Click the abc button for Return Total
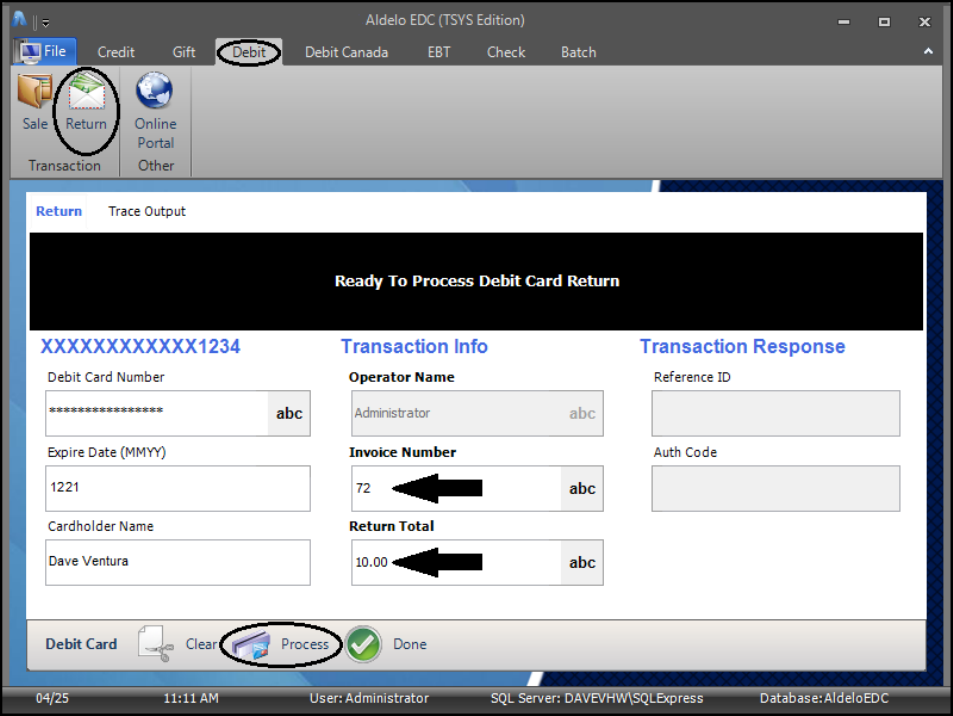 click(582, 562)
